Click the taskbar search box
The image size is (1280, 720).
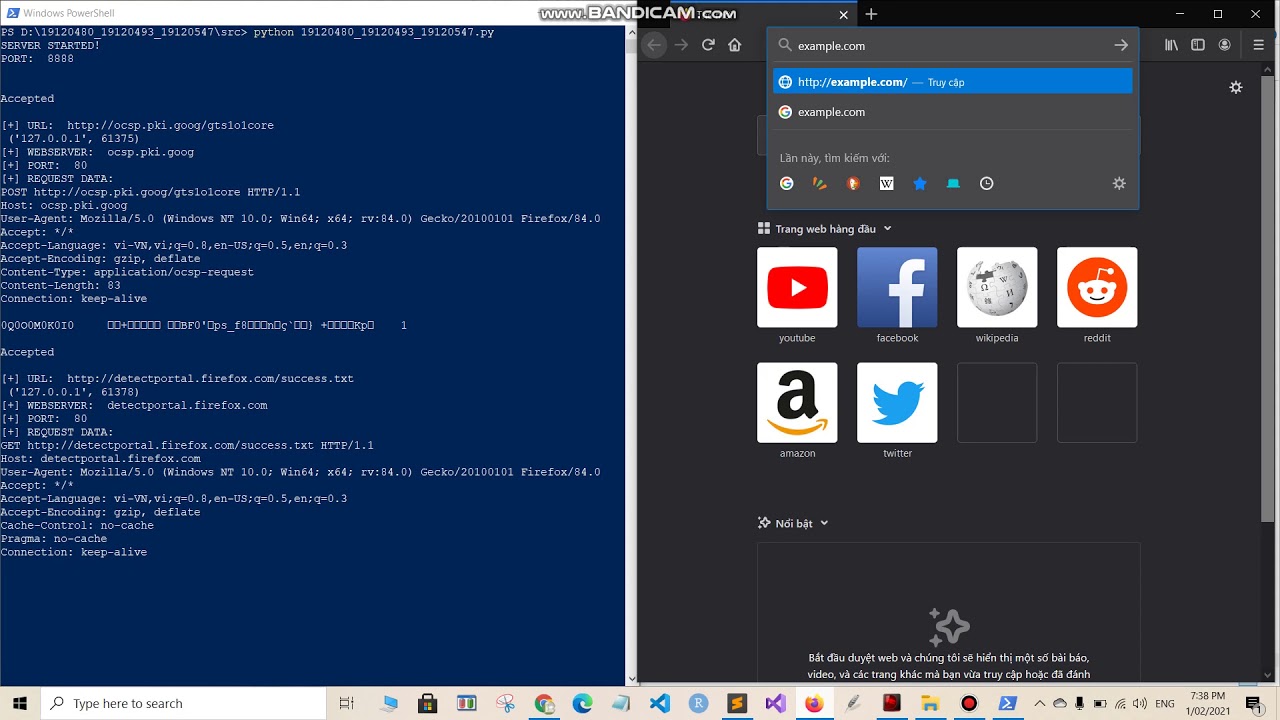click(x=183, y=703)
